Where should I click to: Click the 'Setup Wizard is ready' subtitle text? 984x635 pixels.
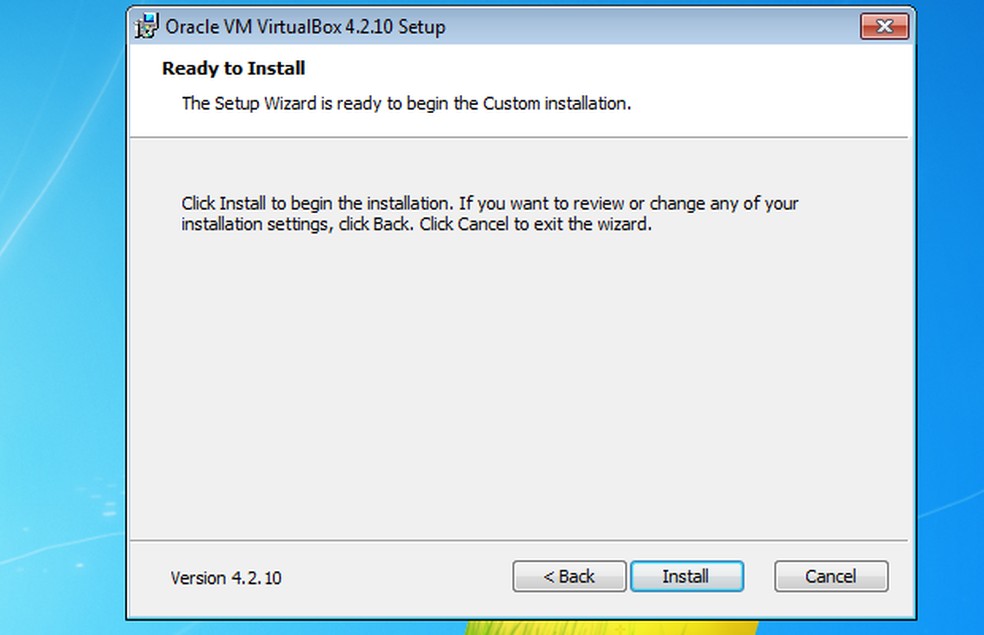[406, 103]
